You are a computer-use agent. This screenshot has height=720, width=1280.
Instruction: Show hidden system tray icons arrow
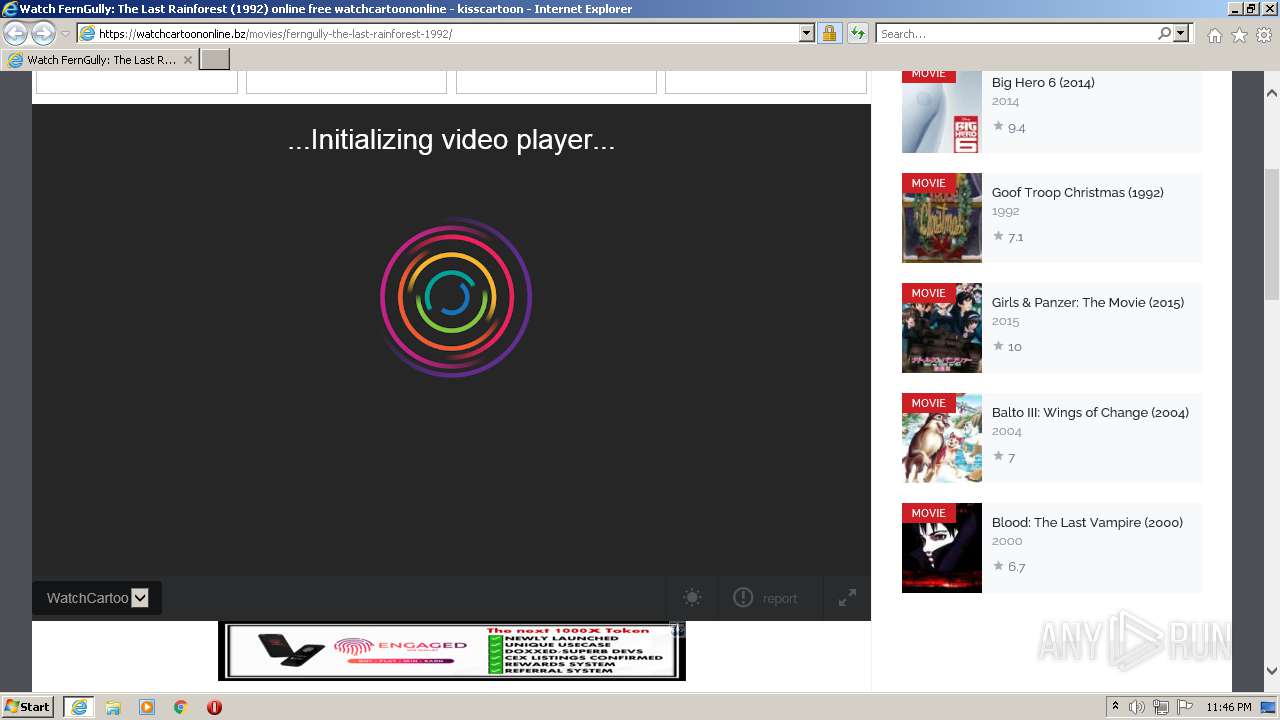pyautogui.click(x=1115, y=707)
